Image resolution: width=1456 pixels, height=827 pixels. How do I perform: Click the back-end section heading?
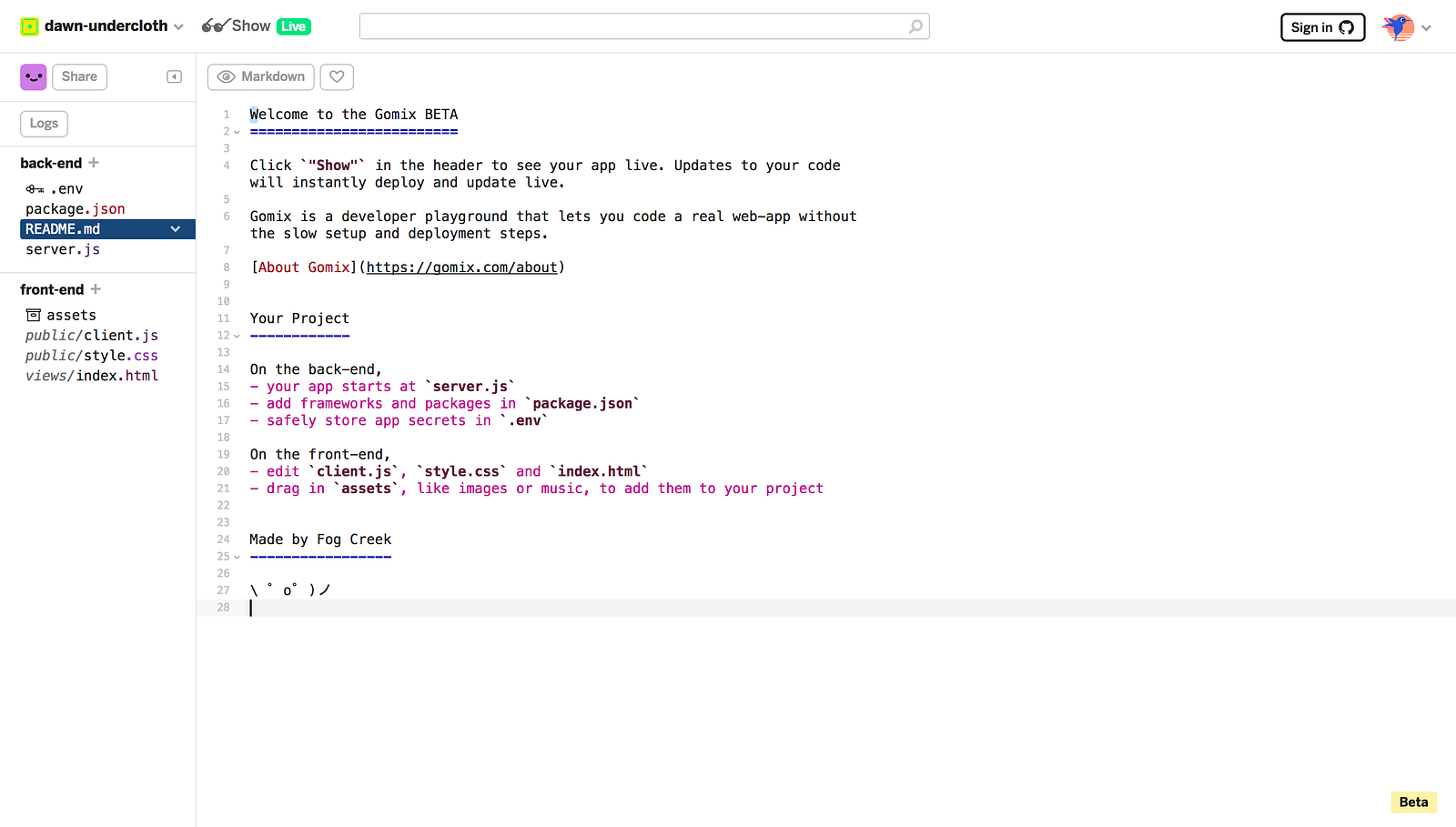[x=51, y=163]
